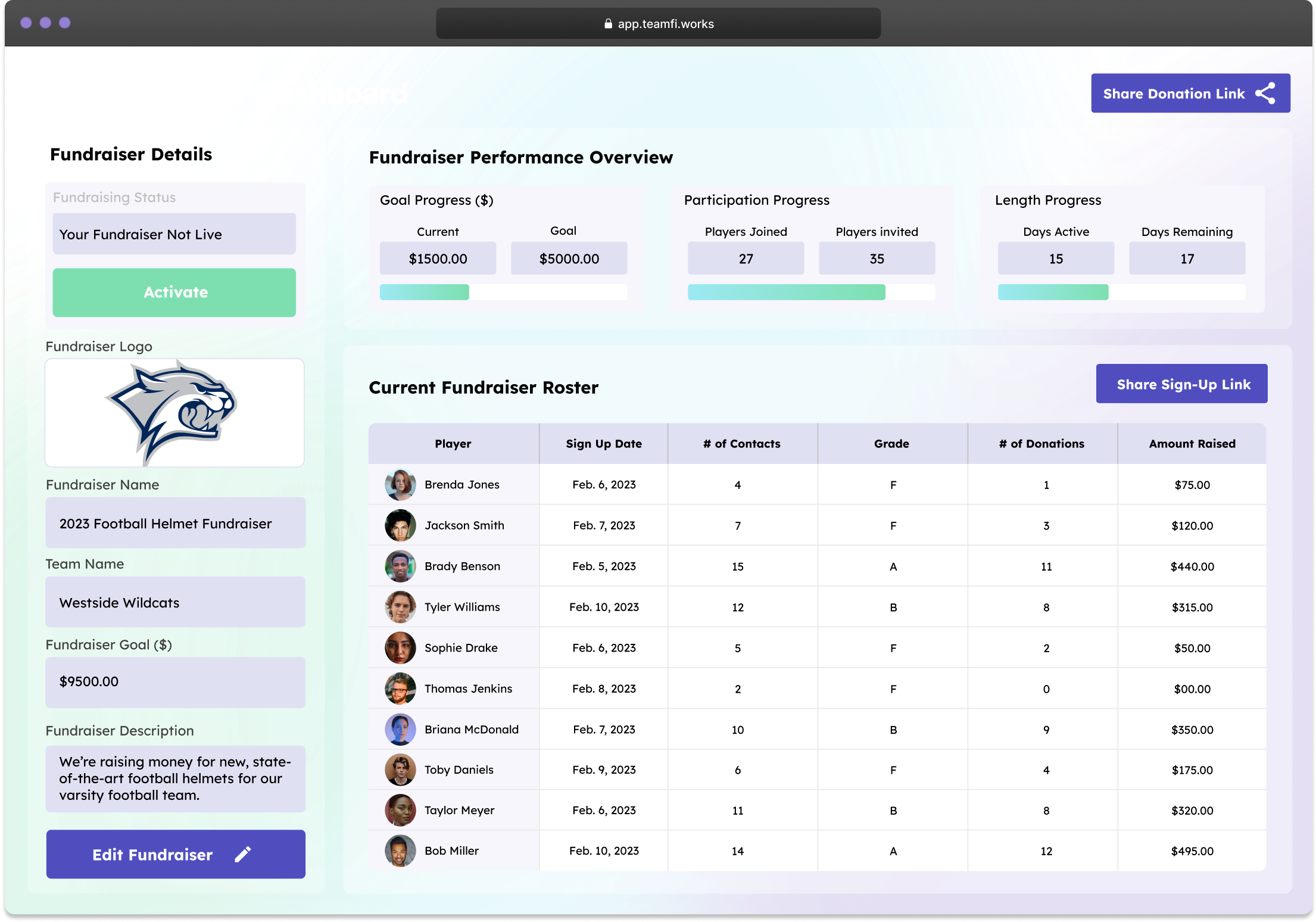Click the Player column header
Image resolution: width=1316 pixels, height=922 pixels.
pos(453,443)
